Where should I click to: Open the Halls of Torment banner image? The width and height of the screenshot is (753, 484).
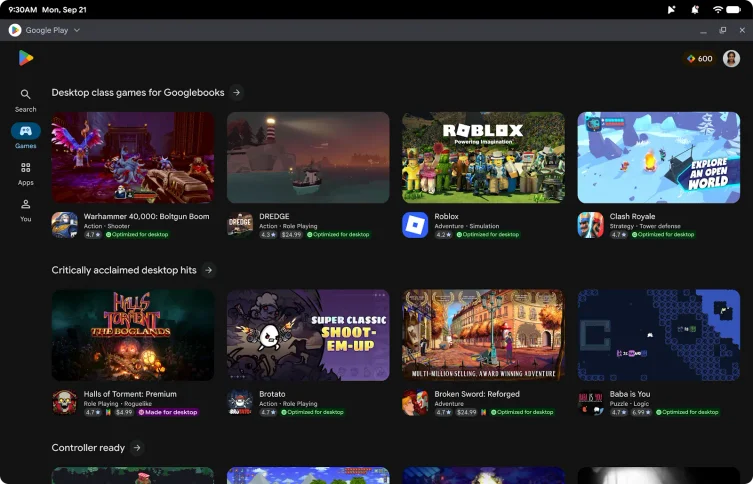tap(133, 335)
